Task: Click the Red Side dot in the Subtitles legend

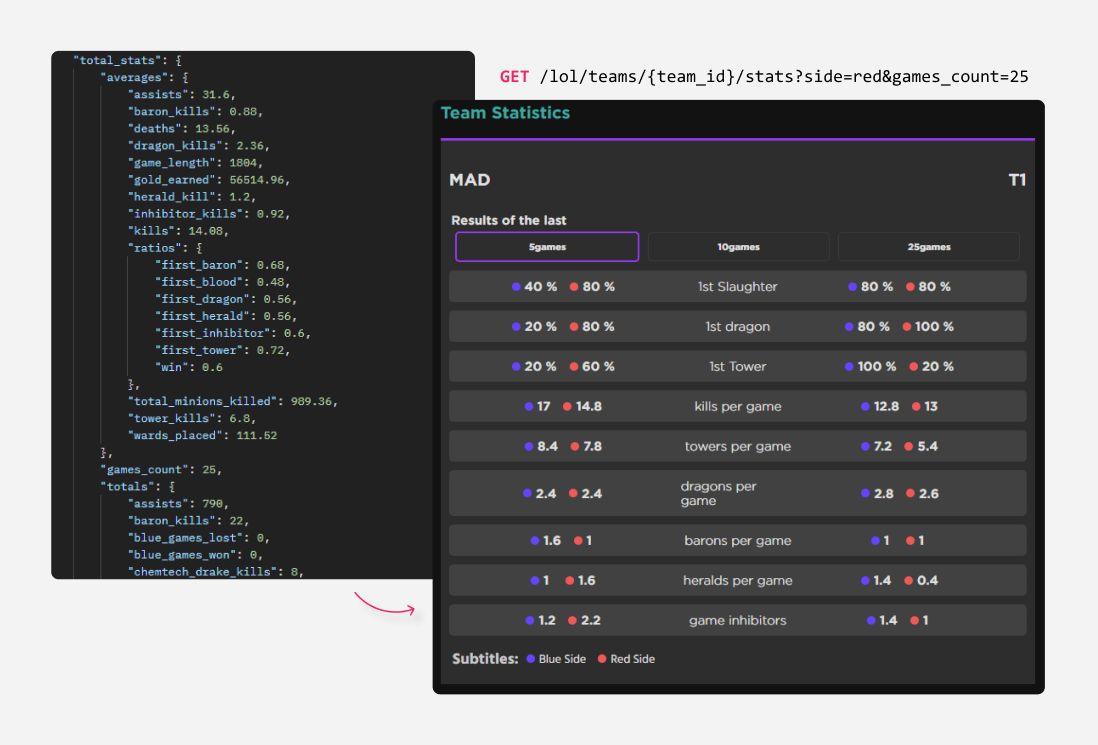Action: 602,658
